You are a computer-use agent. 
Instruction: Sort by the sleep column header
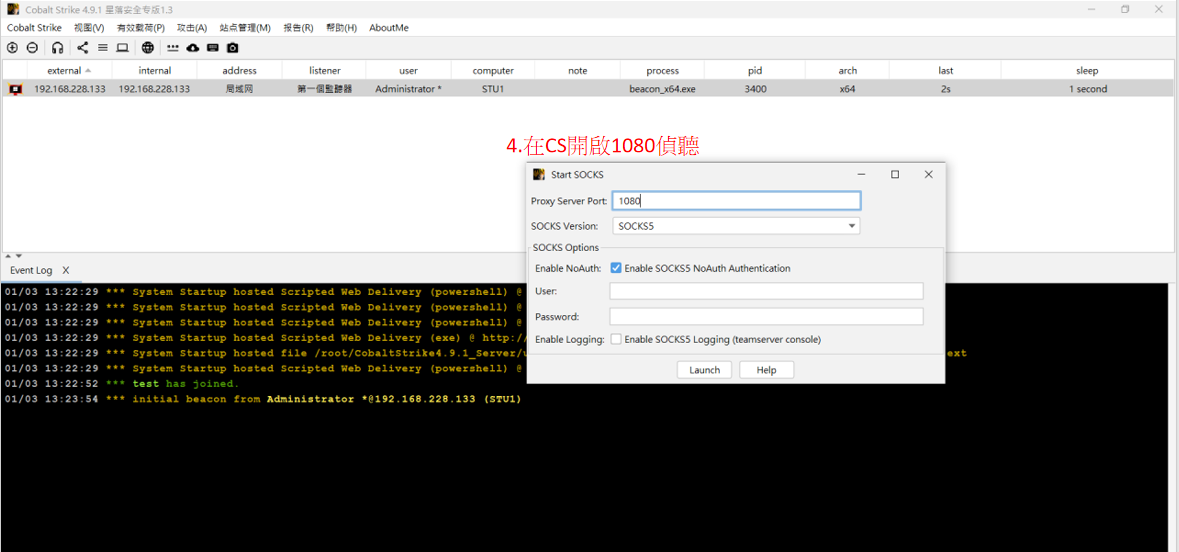[1087, 71]
